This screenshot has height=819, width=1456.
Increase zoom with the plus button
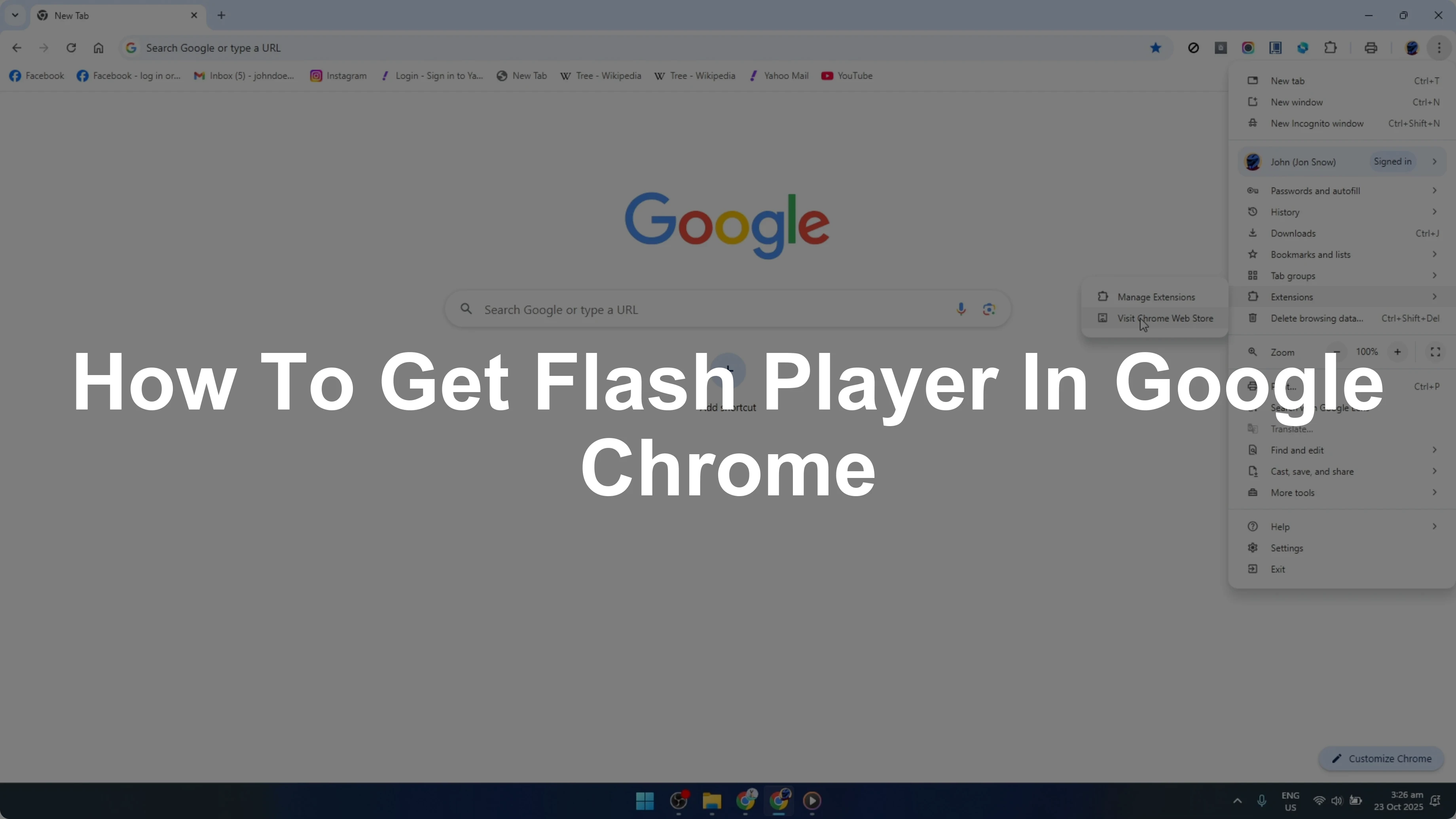pyautogui.click(x=1397, y=352)
